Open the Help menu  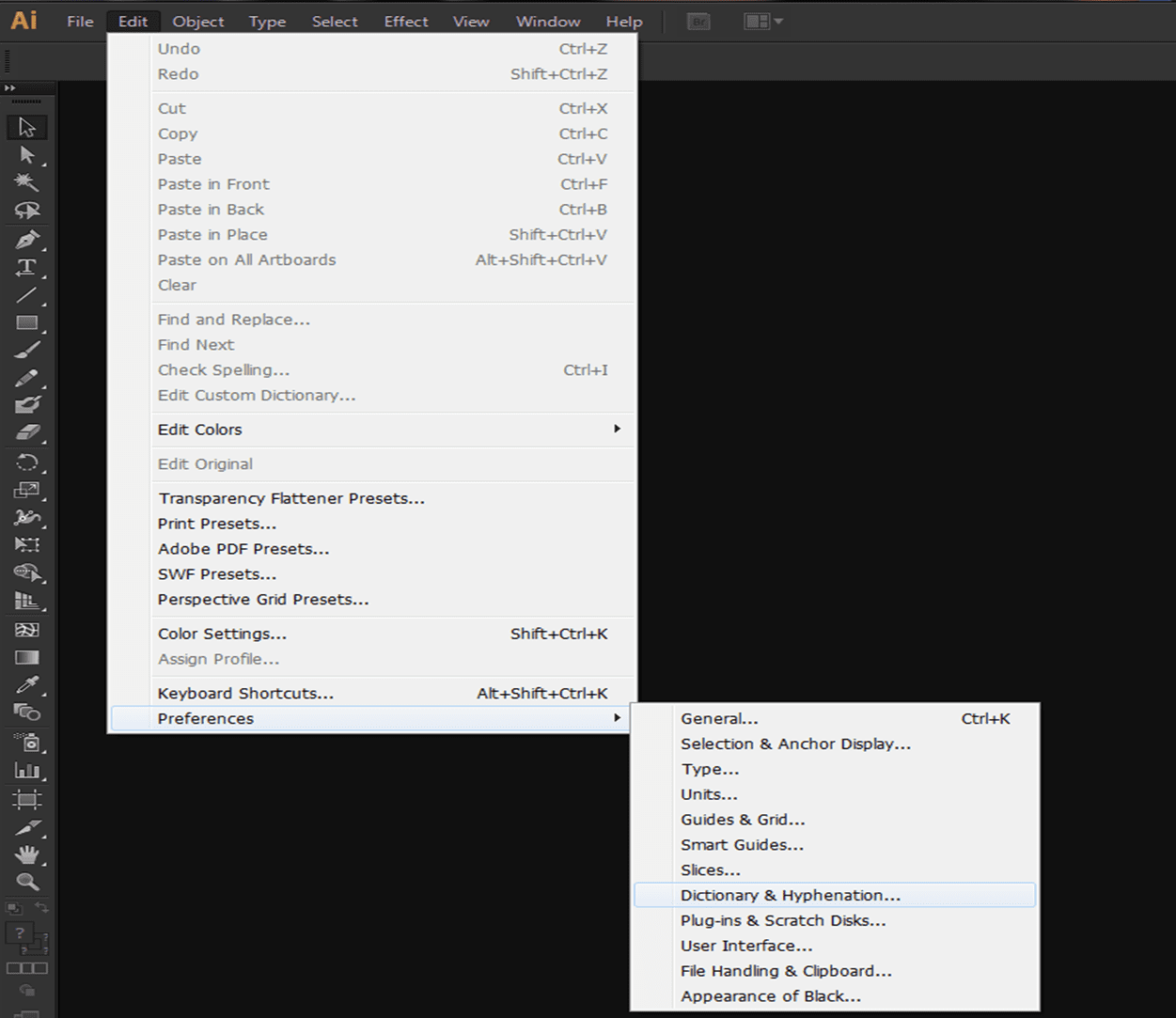point(624,21)
